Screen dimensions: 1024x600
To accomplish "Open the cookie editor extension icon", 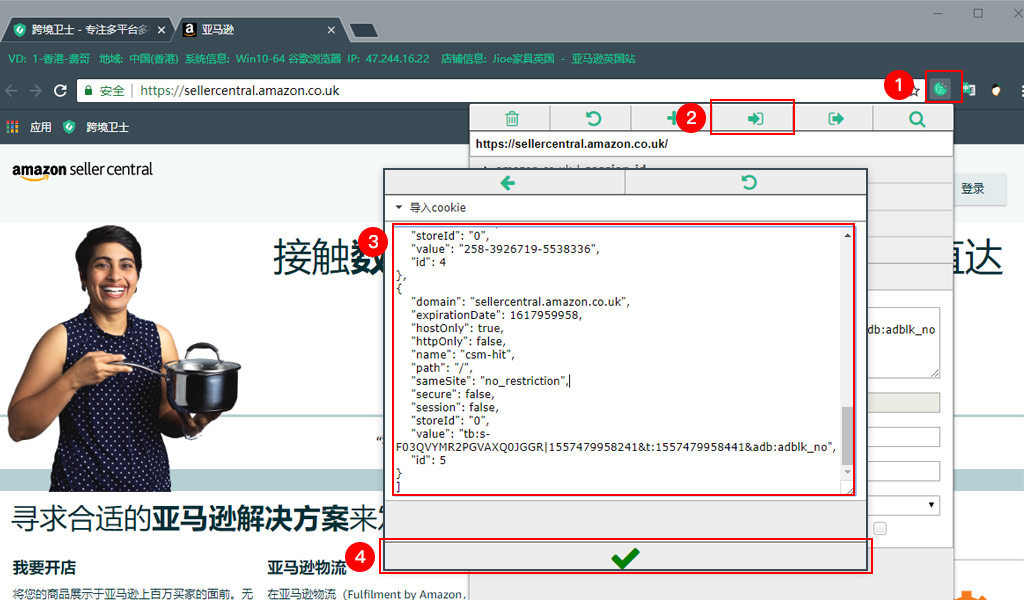I will [x=940, y=88].
